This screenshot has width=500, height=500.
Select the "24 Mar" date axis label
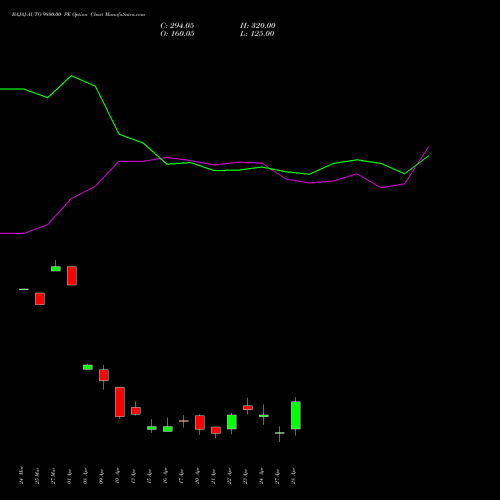click(x=21, y=475)
